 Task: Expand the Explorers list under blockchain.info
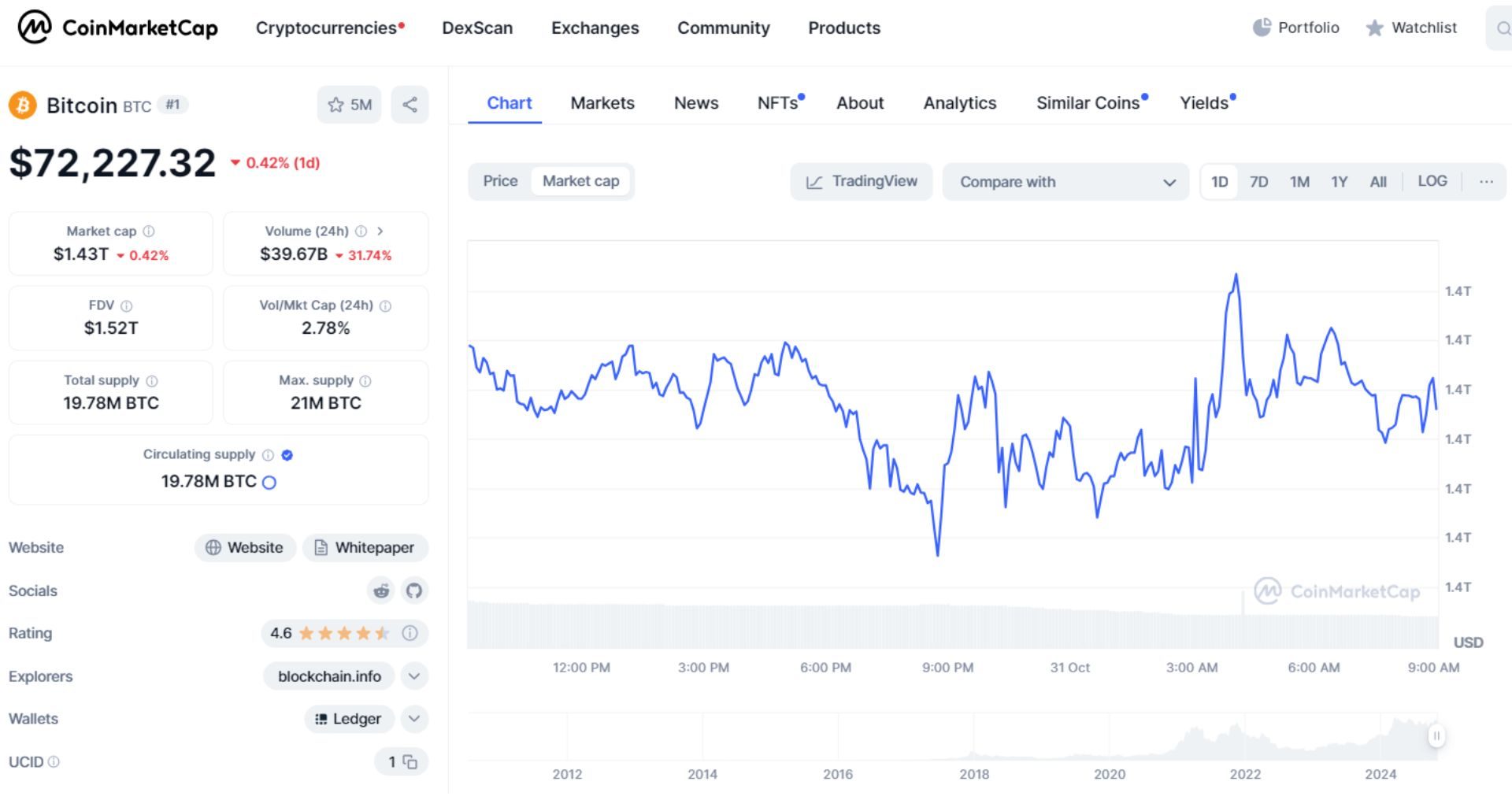click(414, 676)
